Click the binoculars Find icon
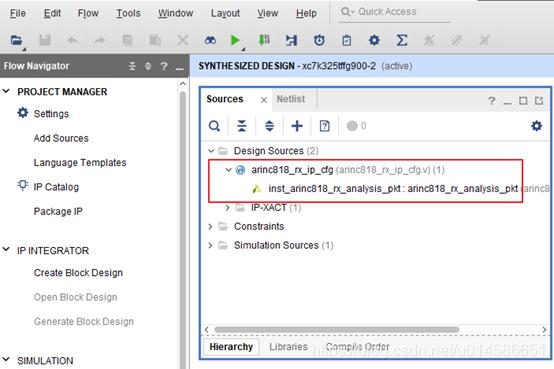Image resolution: width=554 pixels, height=369 pixels. pos(210,40)
